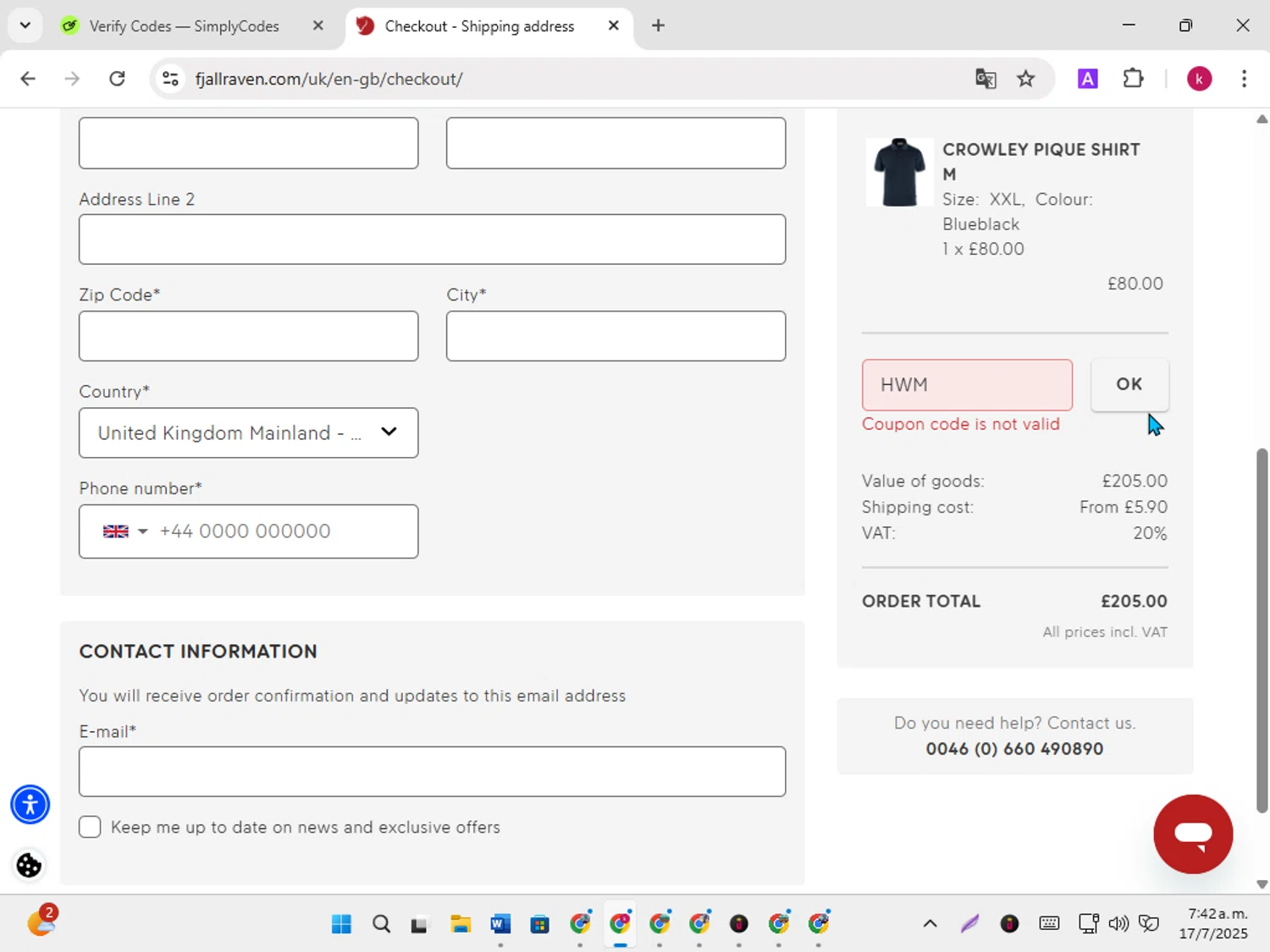The image size is (1270, 952).
Task: Click the Zip Code field
Action: pyautogui.click(x=248, y=336)
